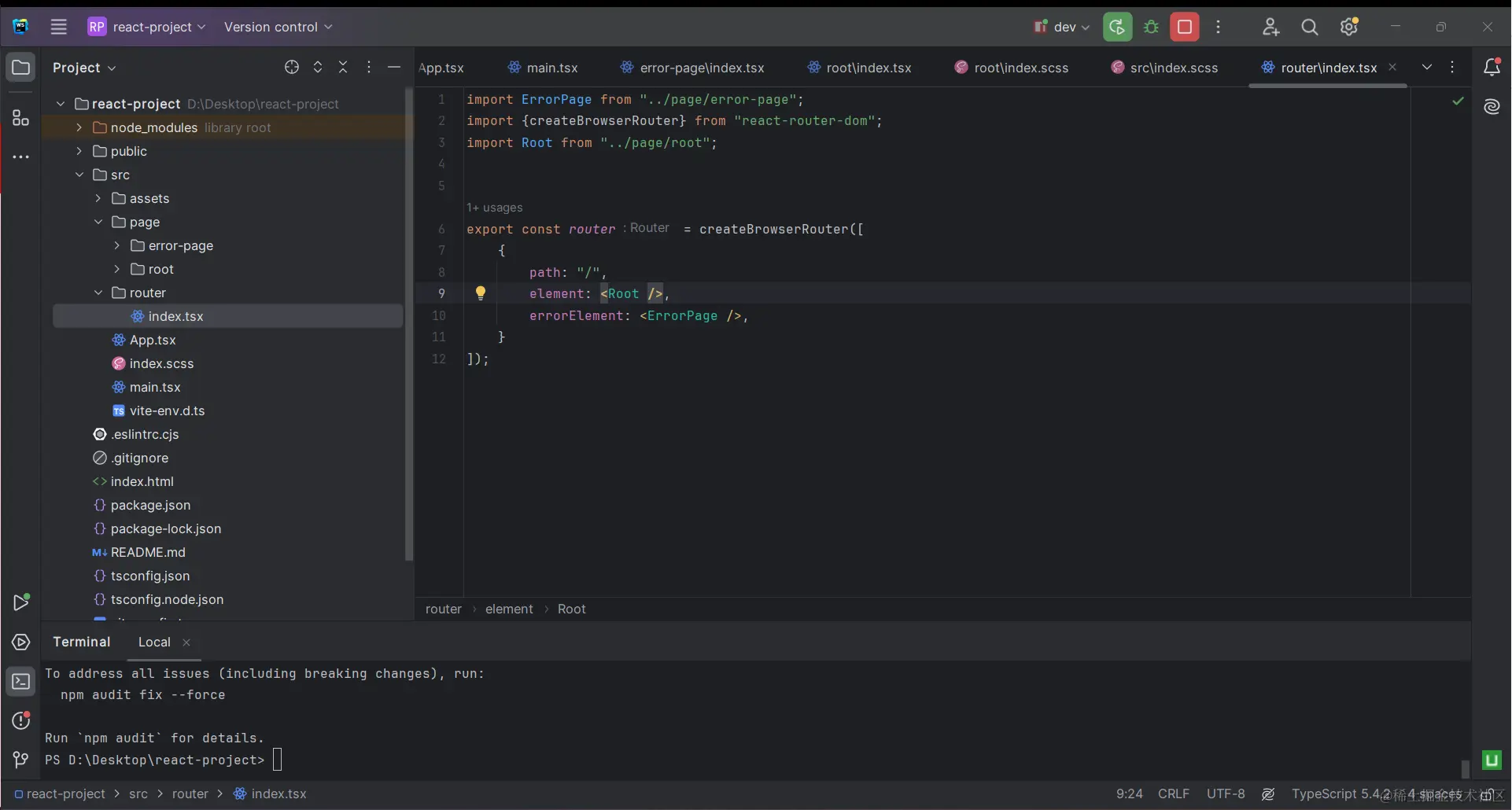Open package.json in the Project tree

pyautogui.click(x=150, y=505)
